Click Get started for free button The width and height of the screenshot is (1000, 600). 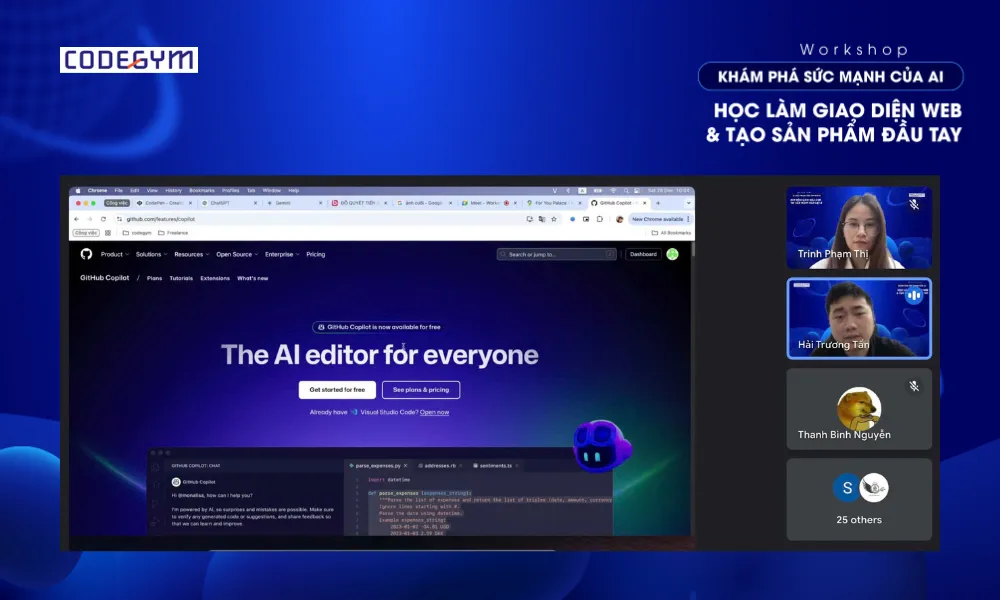[337, 390]
